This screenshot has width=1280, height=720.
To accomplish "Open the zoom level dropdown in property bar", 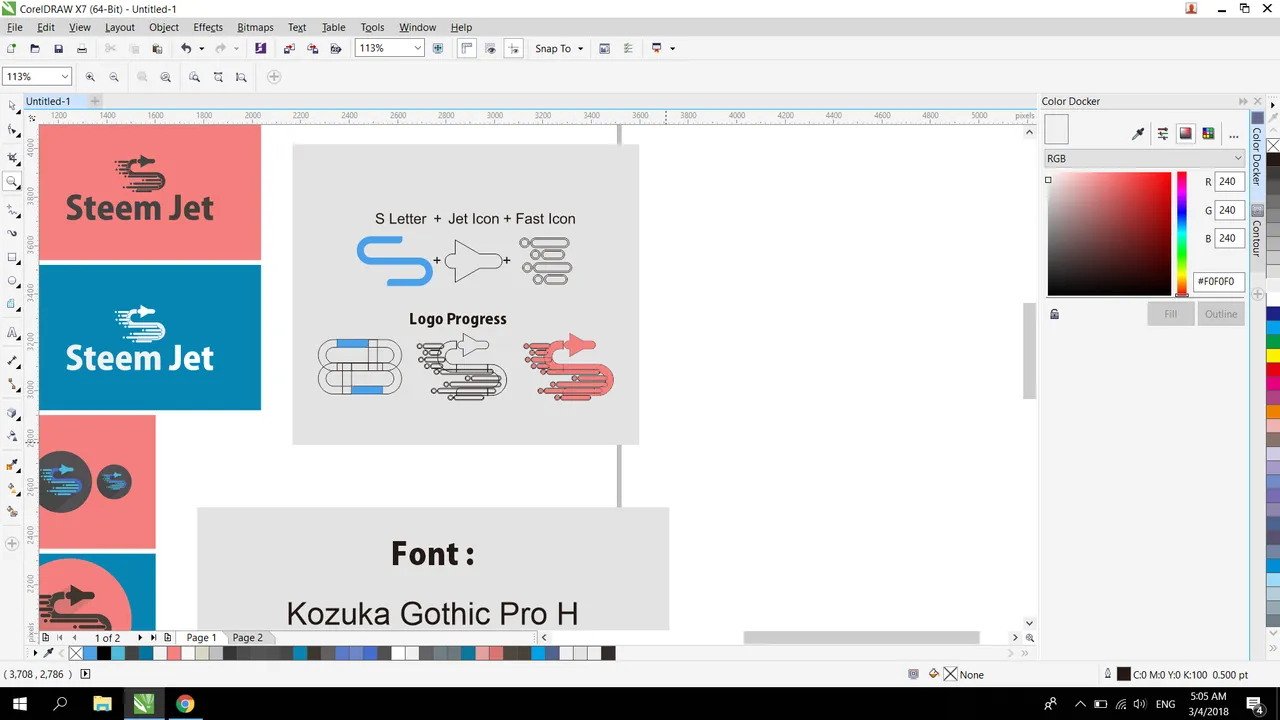I will coord(65,77).
